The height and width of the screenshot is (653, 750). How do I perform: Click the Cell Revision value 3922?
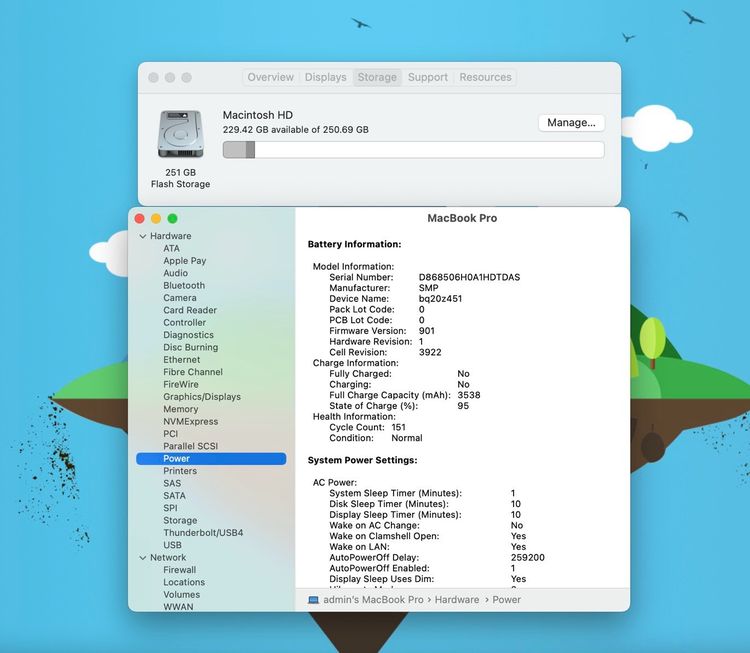click(x=430, y=353)
